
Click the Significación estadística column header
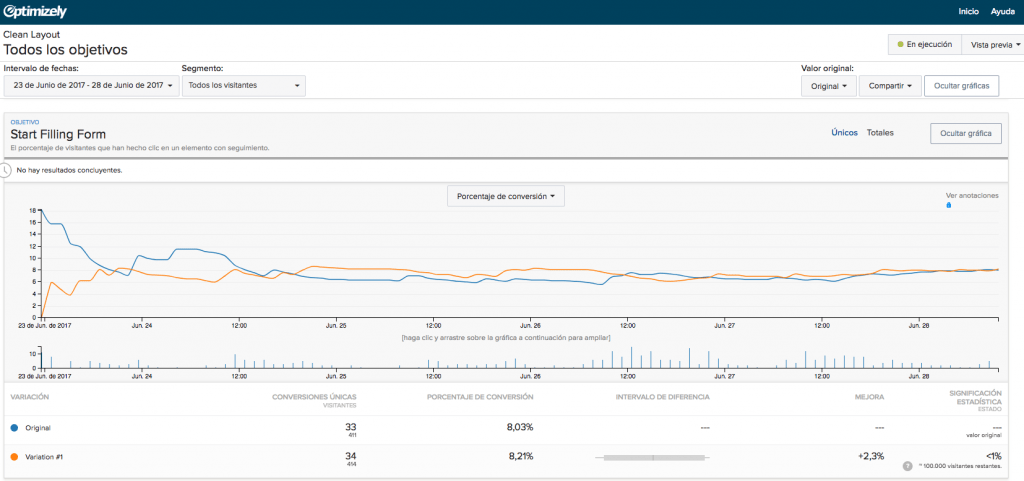point(975,397)
